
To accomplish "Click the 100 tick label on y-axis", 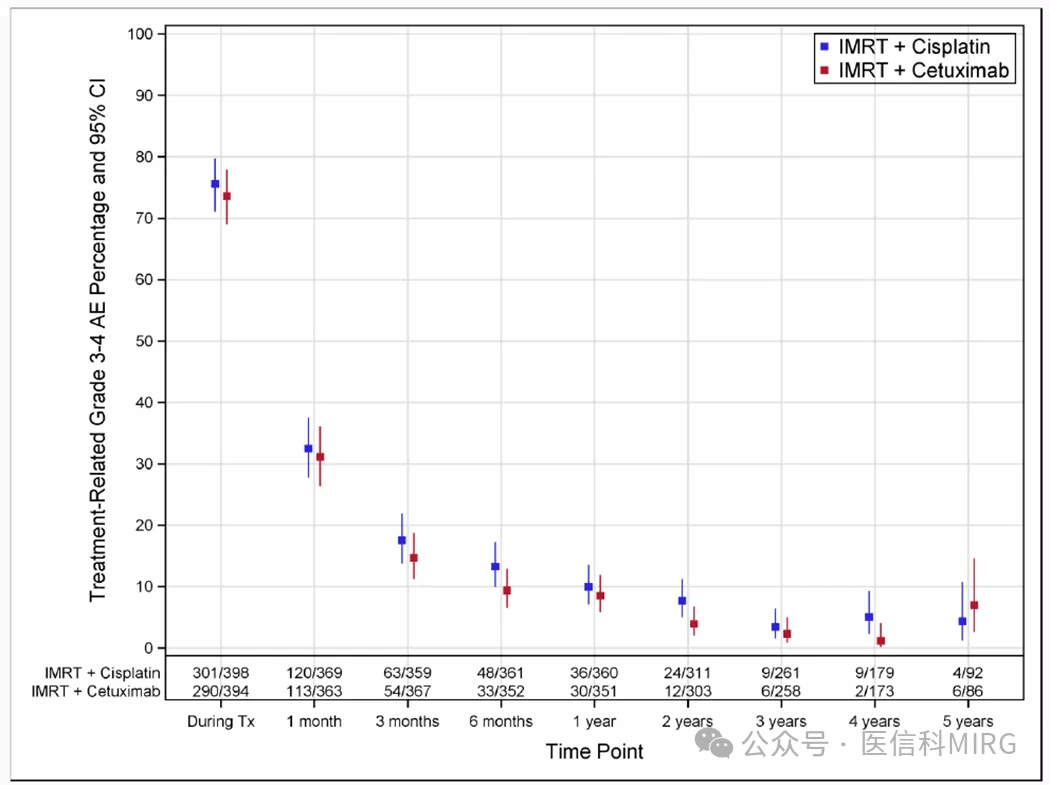I will coord(143,35).
